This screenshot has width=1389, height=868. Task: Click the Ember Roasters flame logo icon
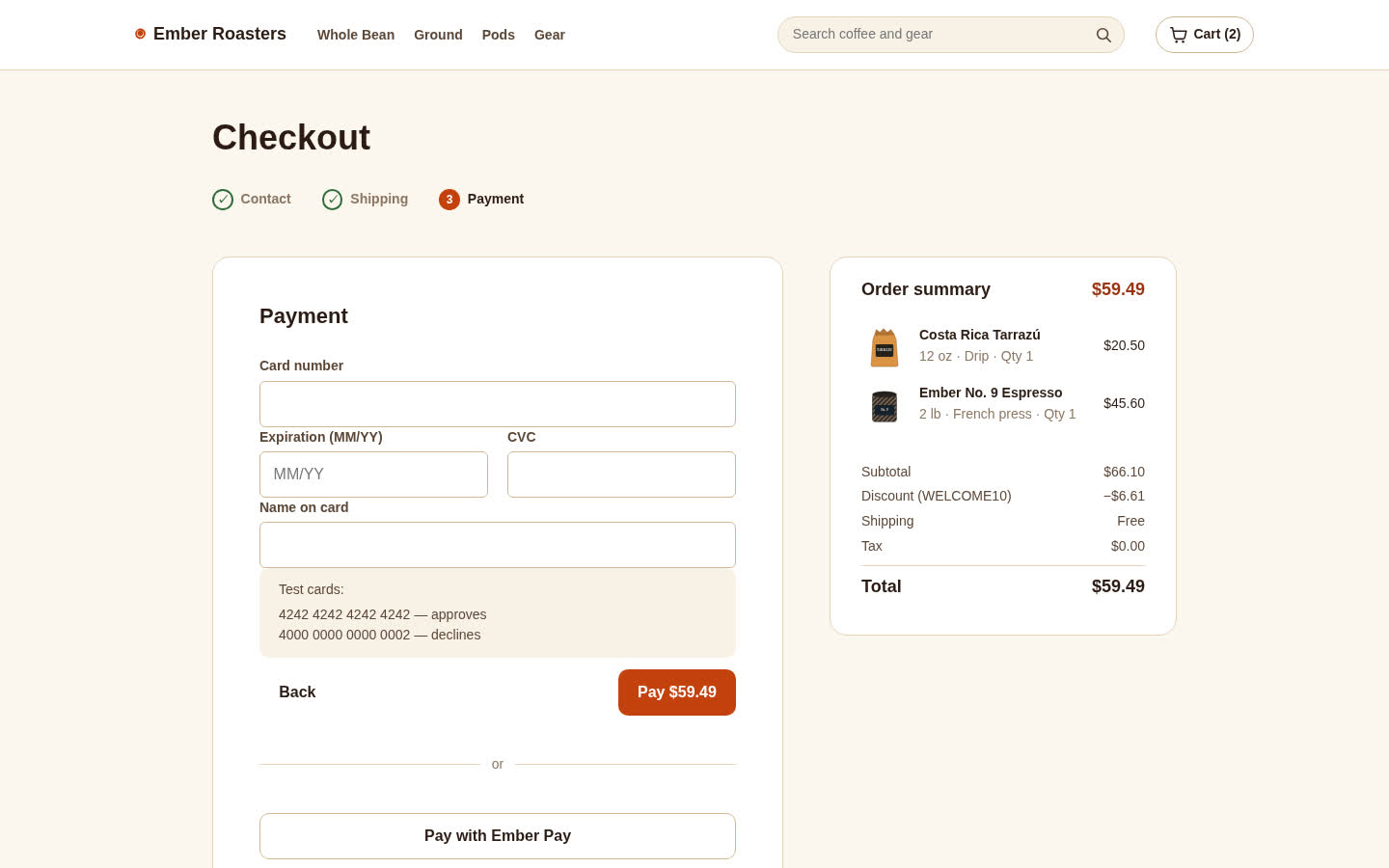point(140,34)
